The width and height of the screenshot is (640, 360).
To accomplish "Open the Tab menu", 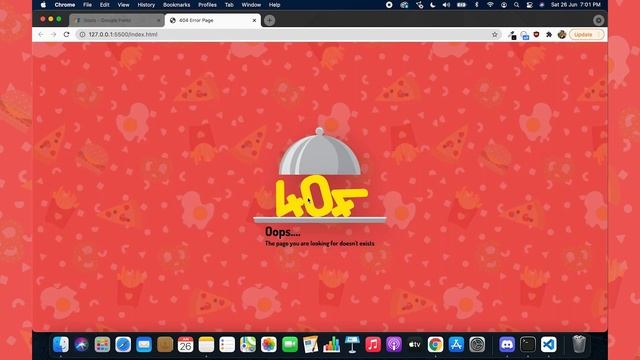I will [x=229, y=5].
